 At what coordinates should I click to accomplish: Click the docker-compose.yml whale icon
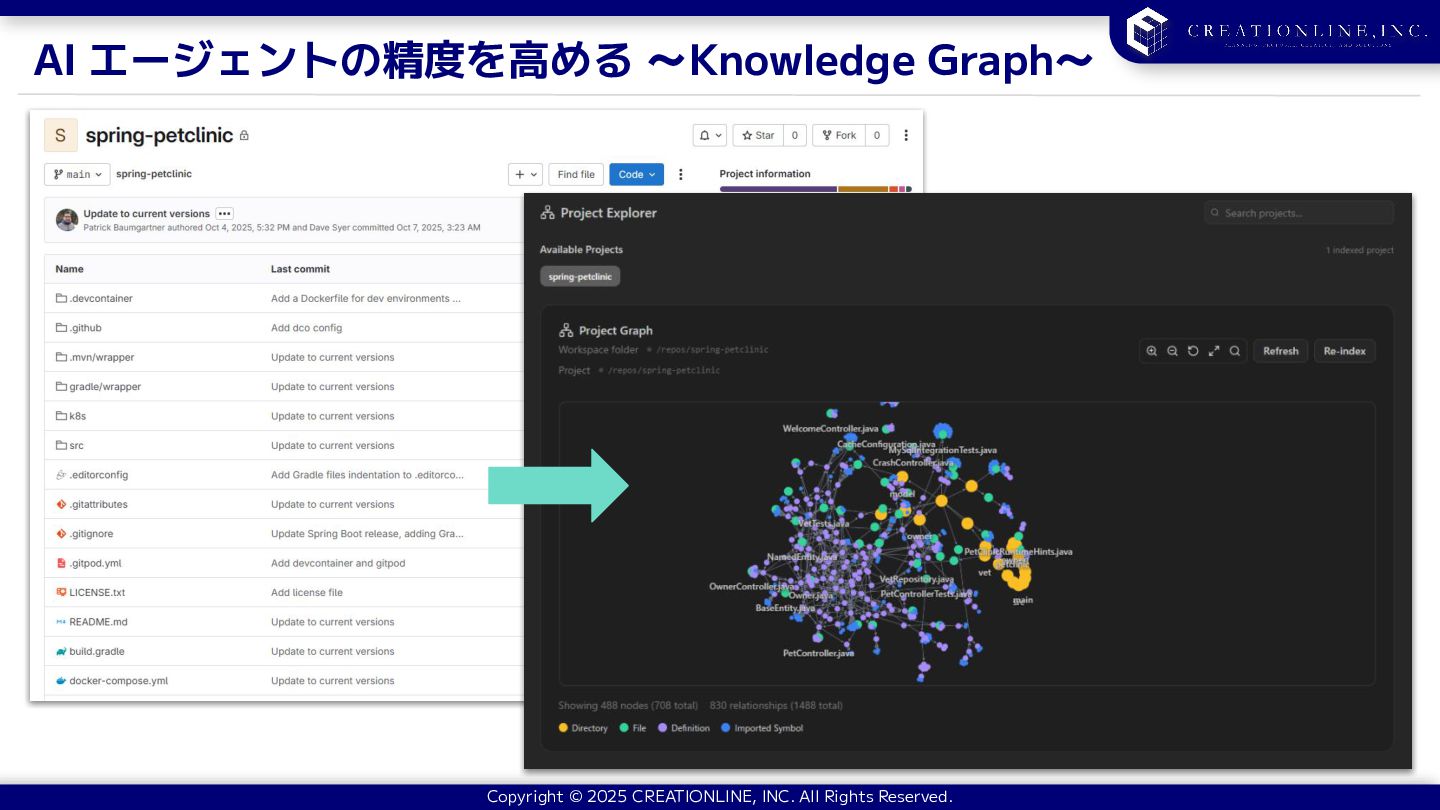pyautogui.click(x=61, y=681)
